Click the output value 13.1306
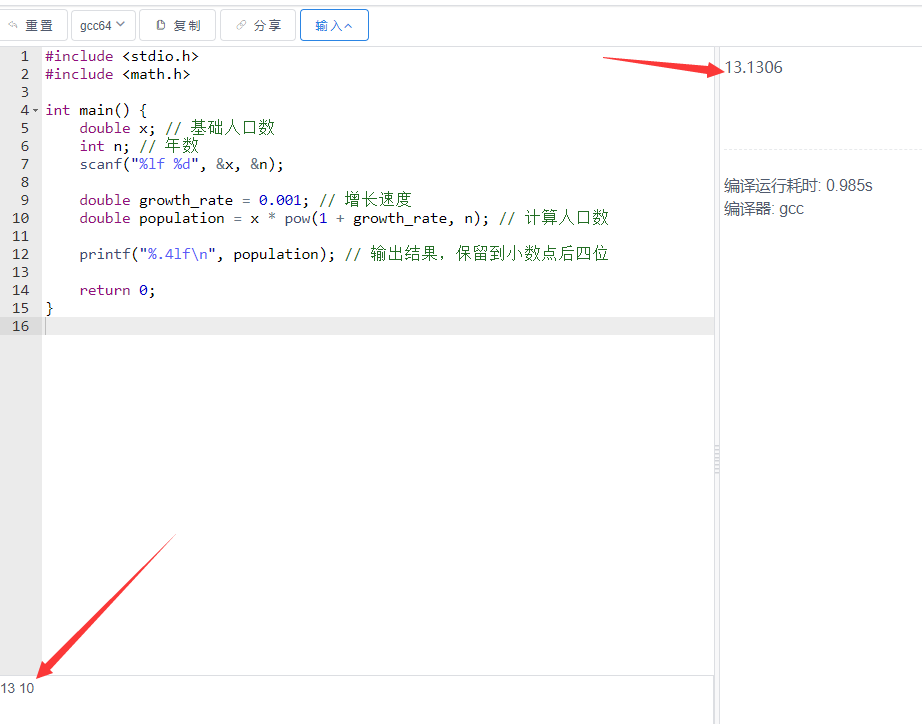The image size is (922, 724). click(753, 68)
